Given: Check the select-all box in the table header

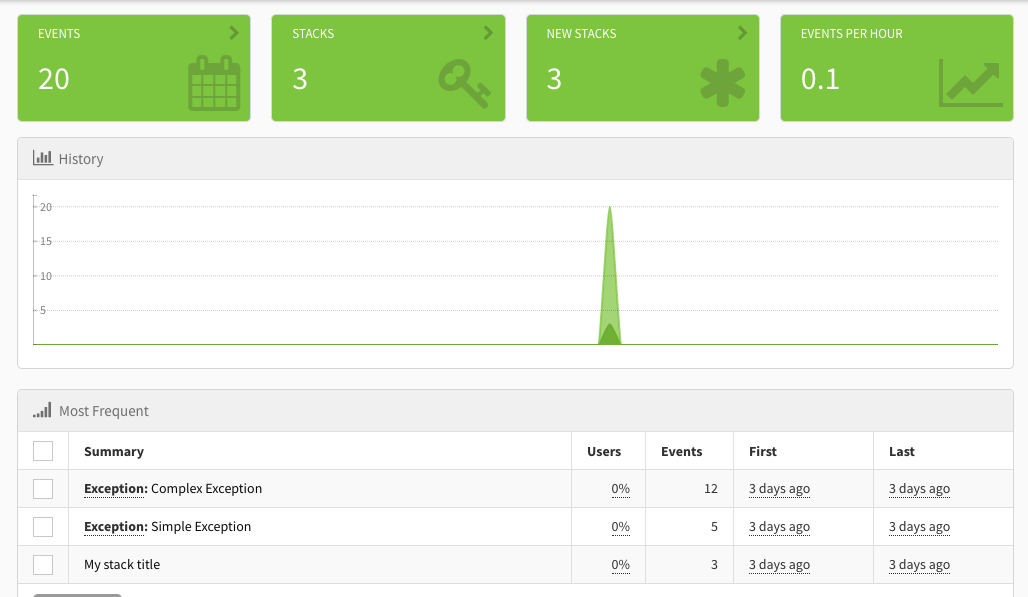Looking at the screenshot, I should coord(43,451).
